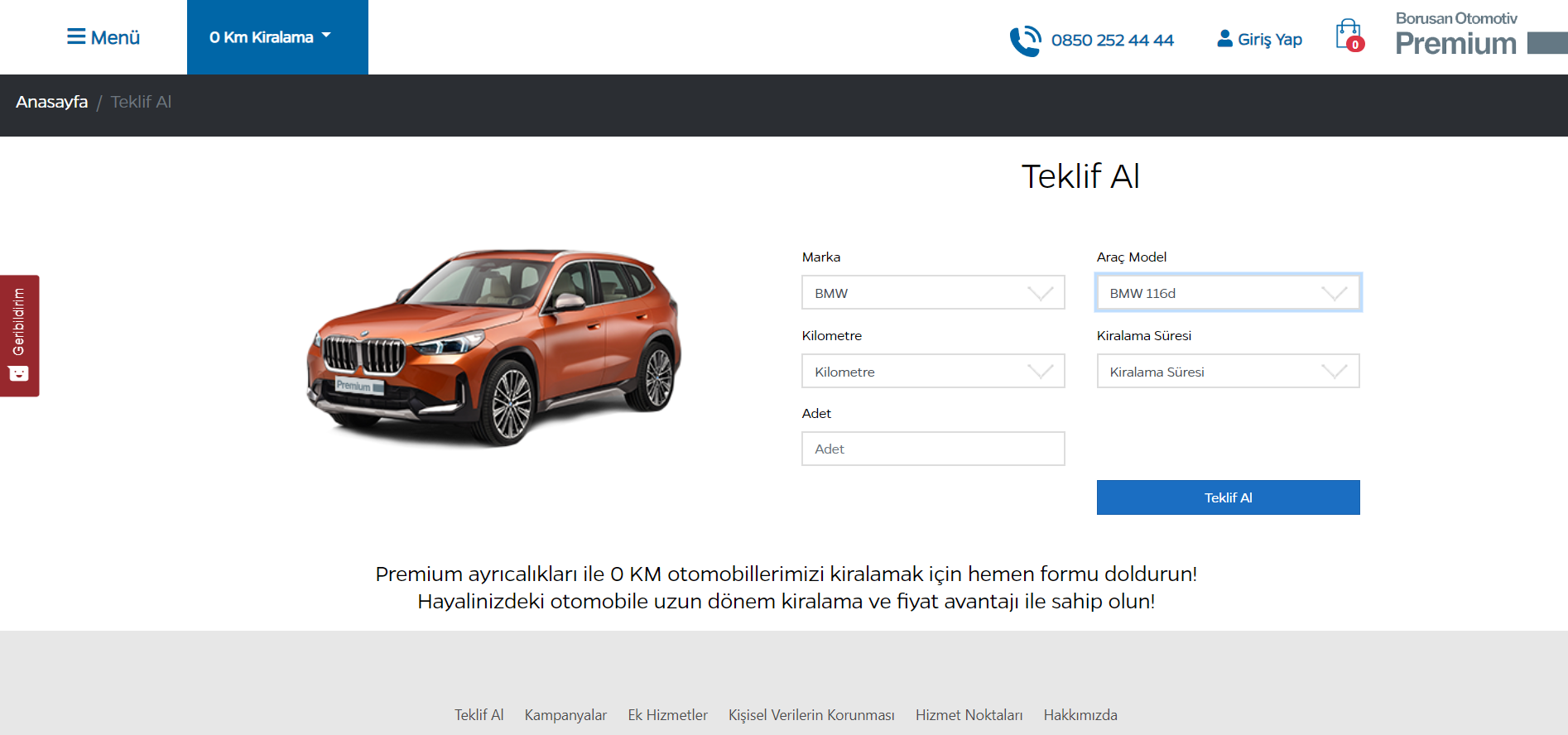
Task: Click the phone call icon
Action: (x=1026, y=41)
